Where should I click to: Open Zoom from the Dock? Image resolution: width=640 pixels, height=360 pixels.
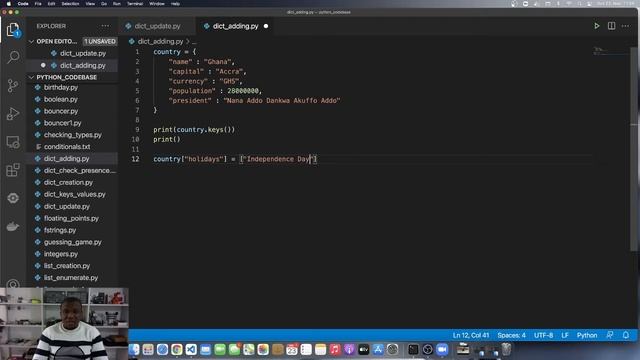tap(442, 349)
